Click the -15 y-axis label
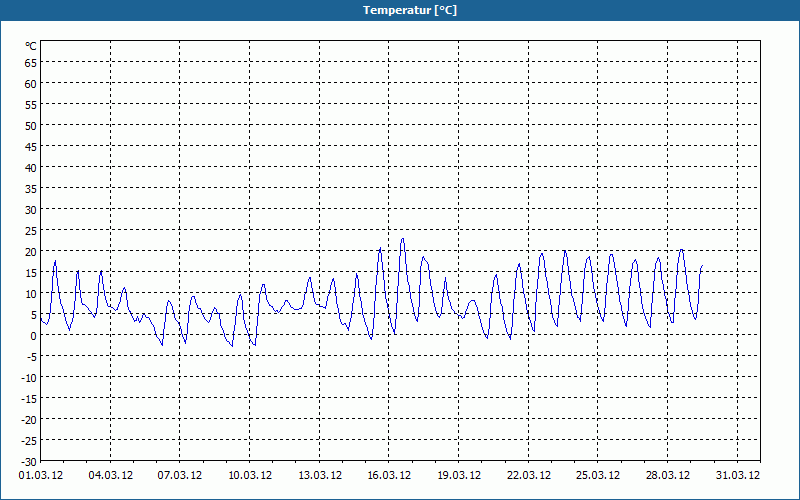This screenshot has width=800, height=500. [x=29, y=399]
